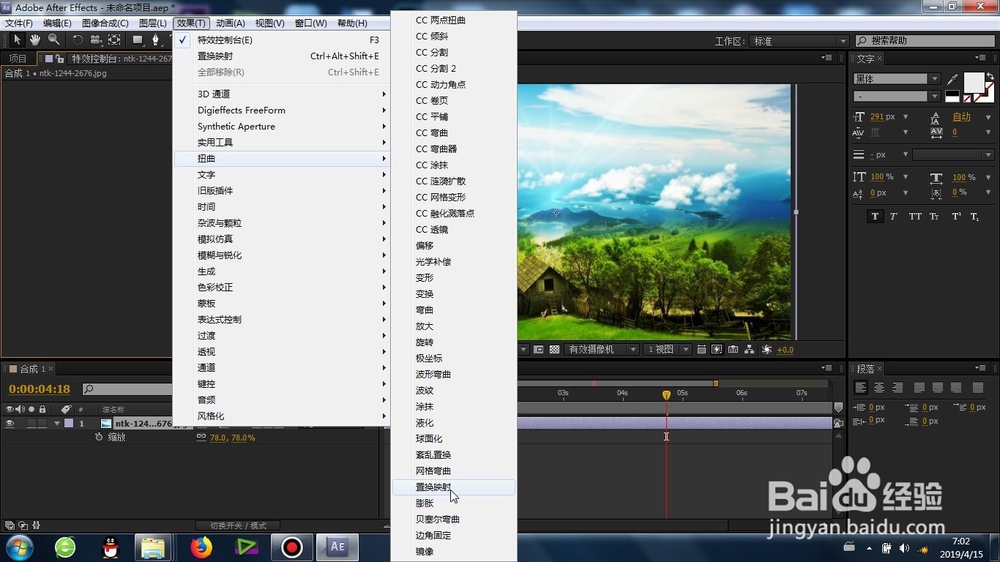Choose 置换映射 in distort submenu
The height and width of the screenshot is (562, 1000).
click(x=454, y=487)
